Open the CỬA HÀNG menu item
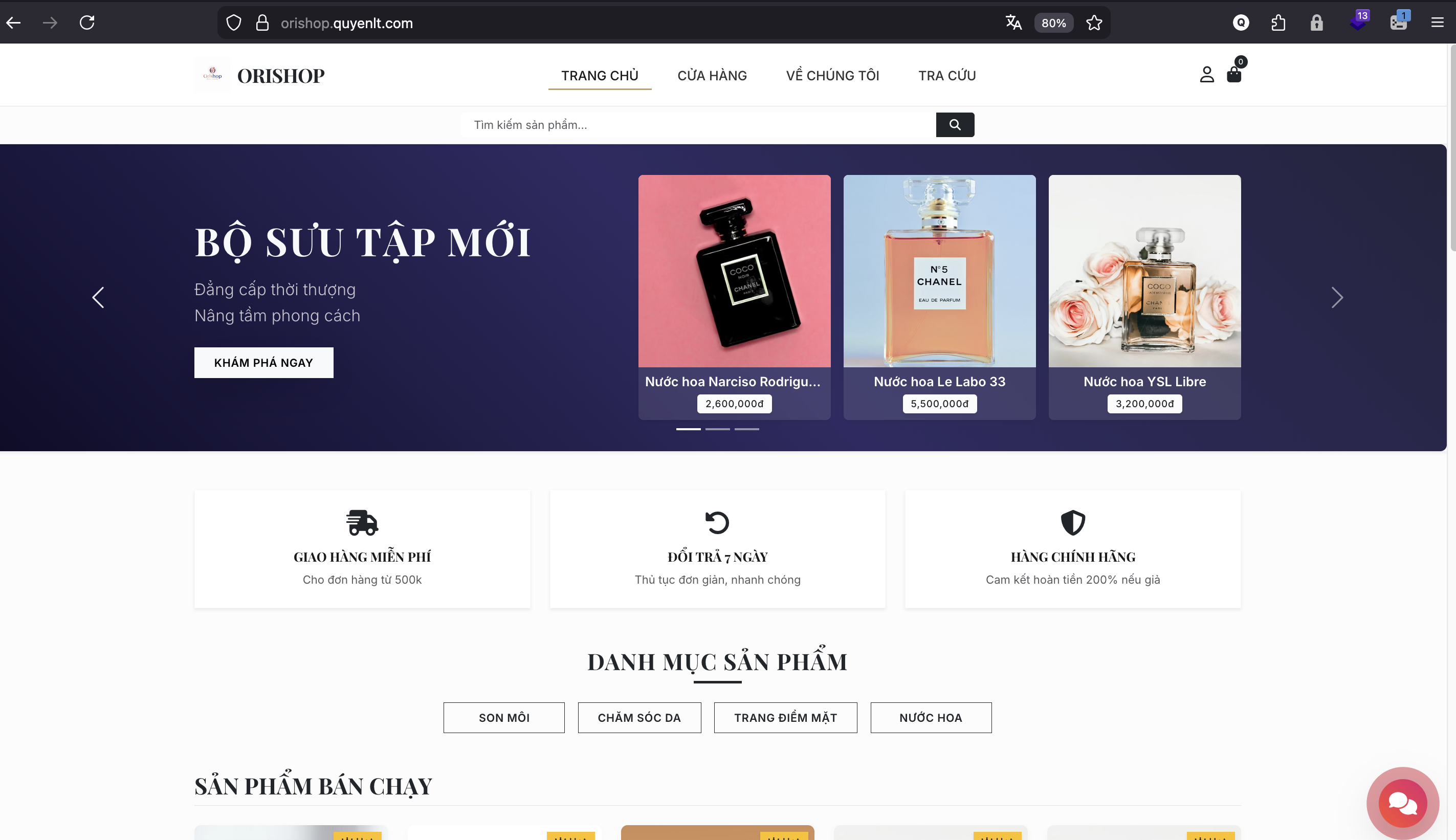 [x=712, y=76]
